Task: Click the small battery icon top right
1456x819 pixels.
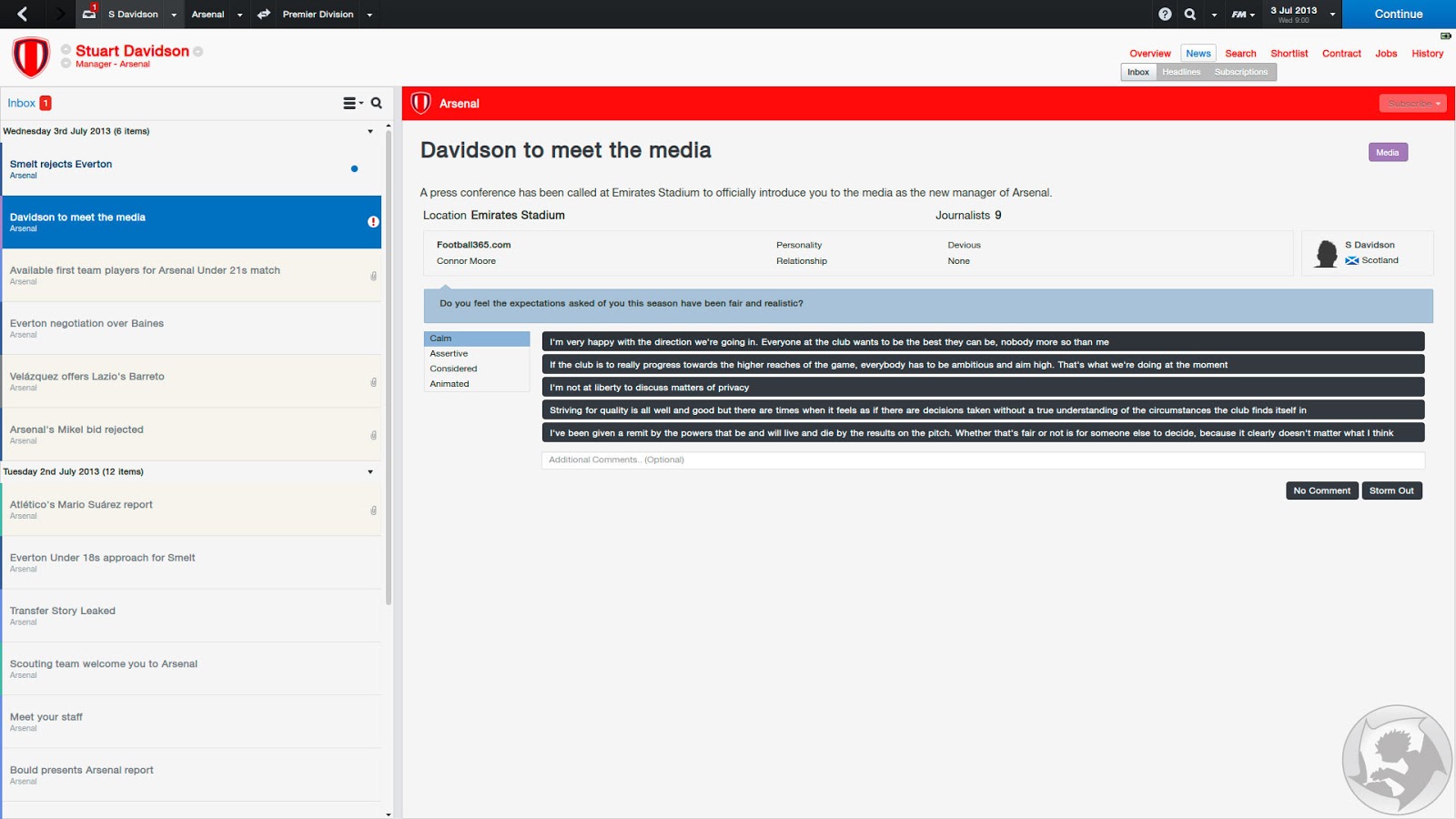Action: tap(1445, 35)
